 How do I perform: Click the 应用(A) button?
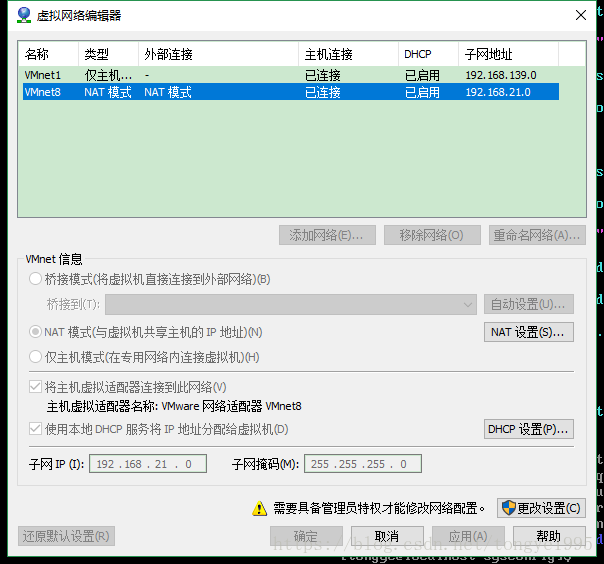coord(468,536)
